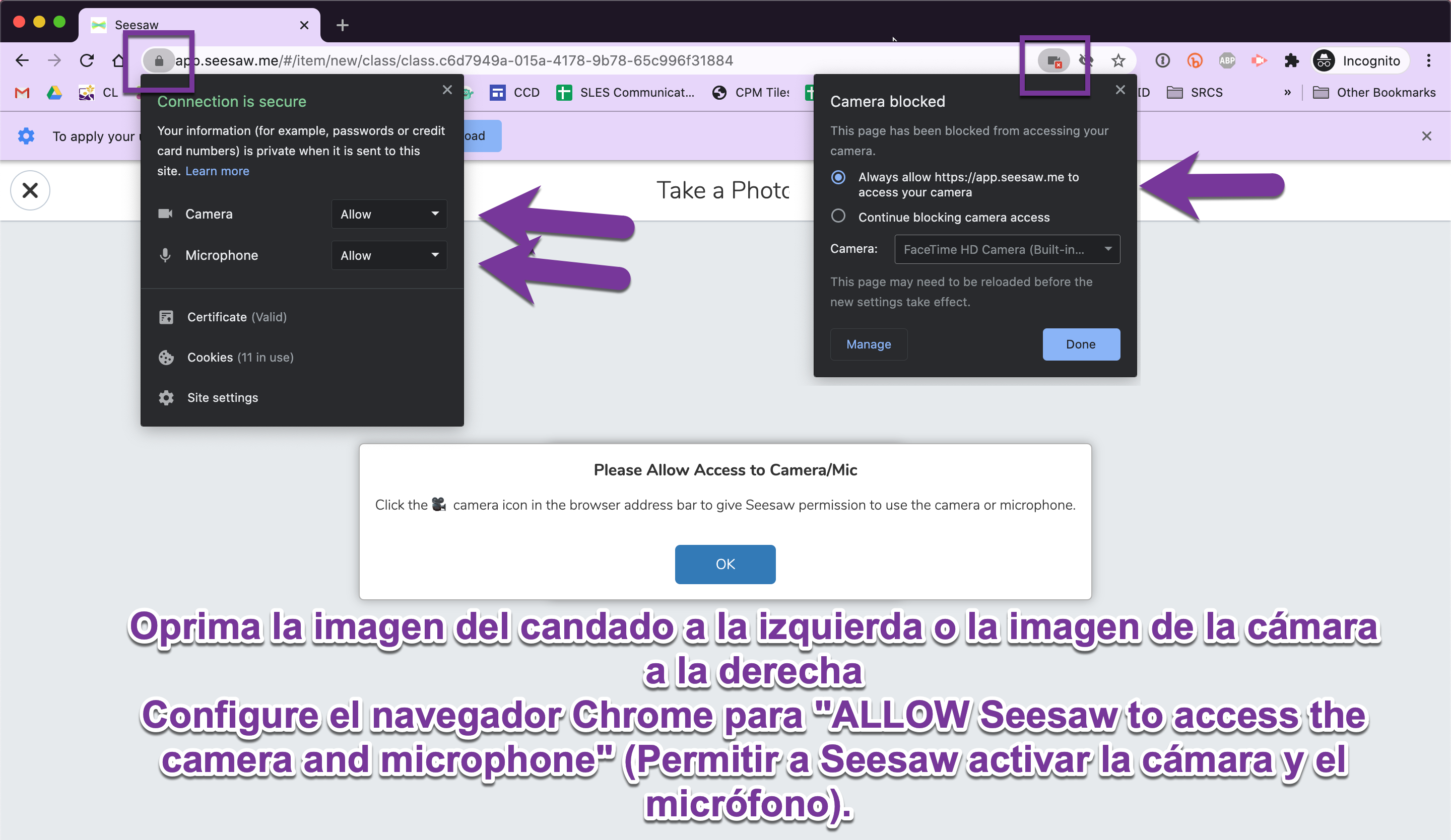The height and width of the screenshot is (840, 1451).
Task: Click the Learn more link
Action: 217,171
